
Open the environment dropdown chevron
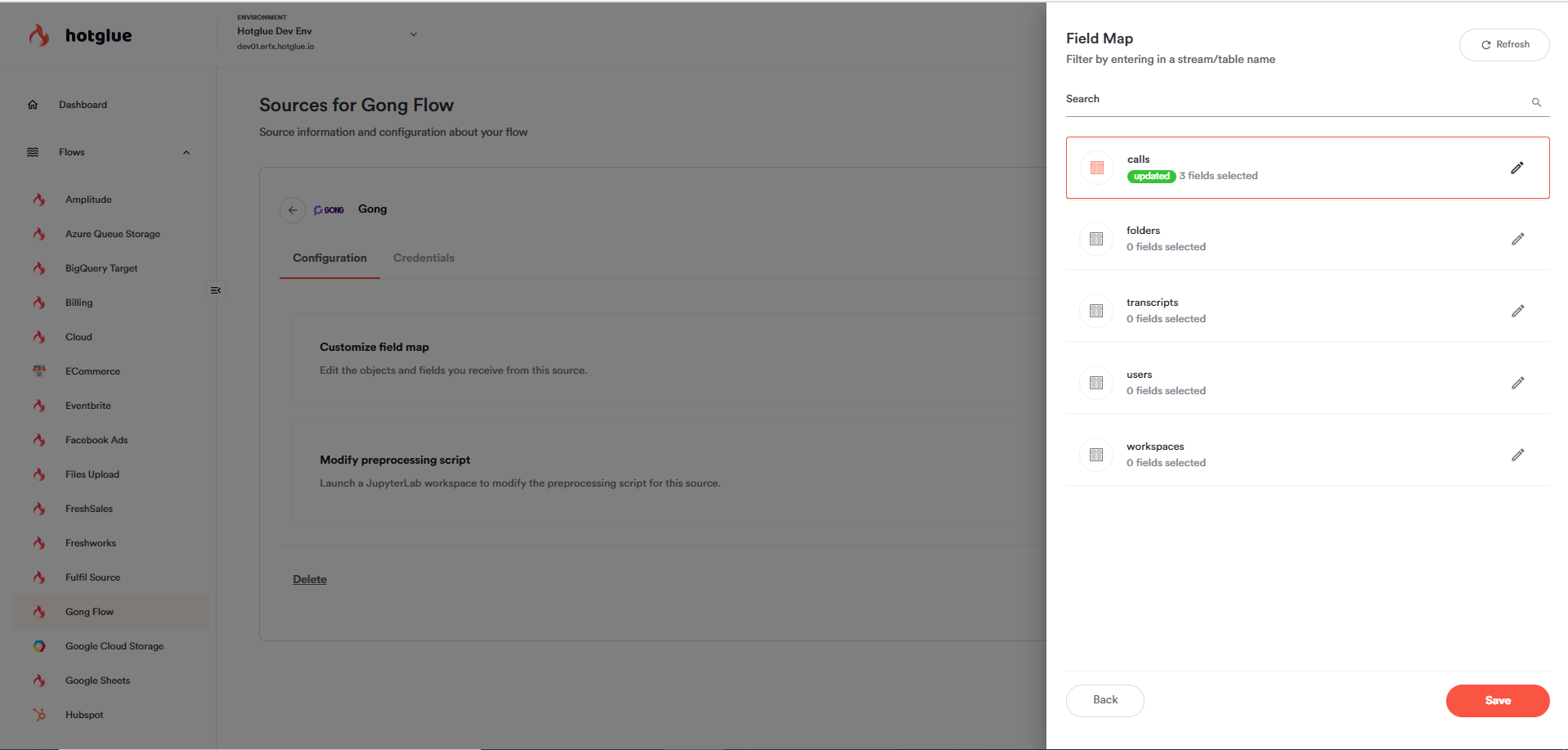[413, 34]
